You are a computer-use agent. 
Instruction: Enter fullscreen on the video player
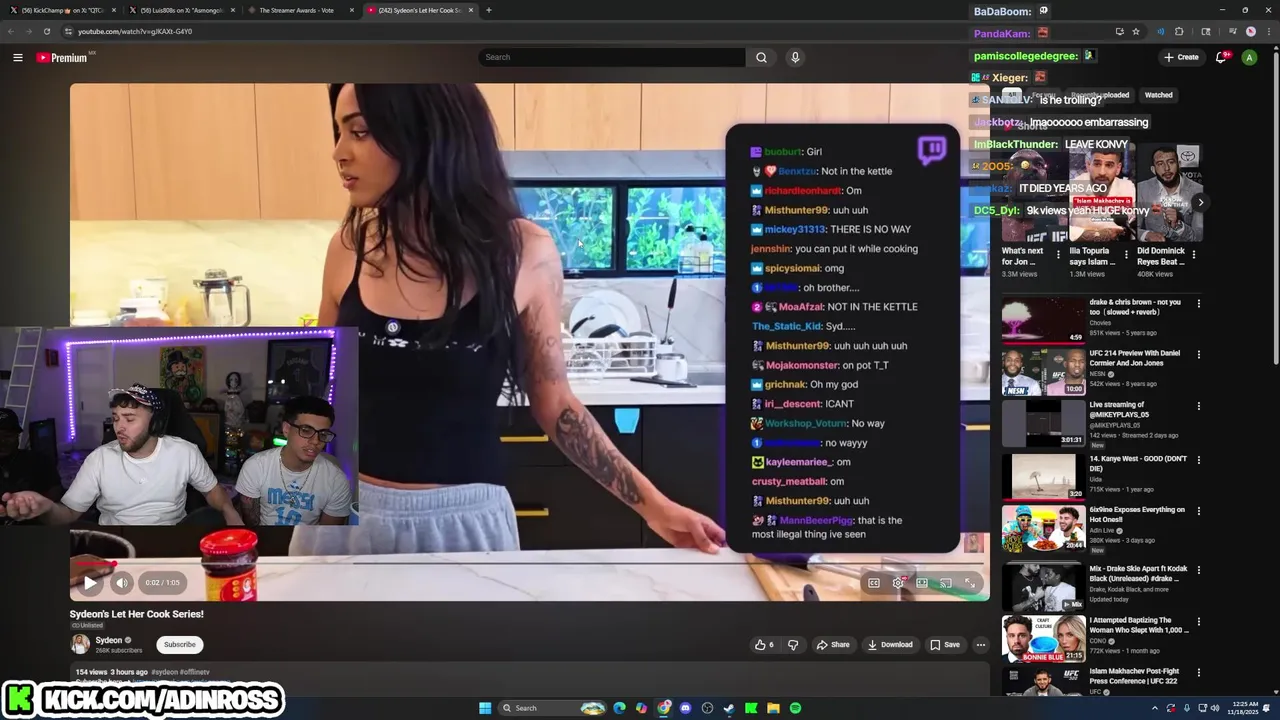coord(970,583)
